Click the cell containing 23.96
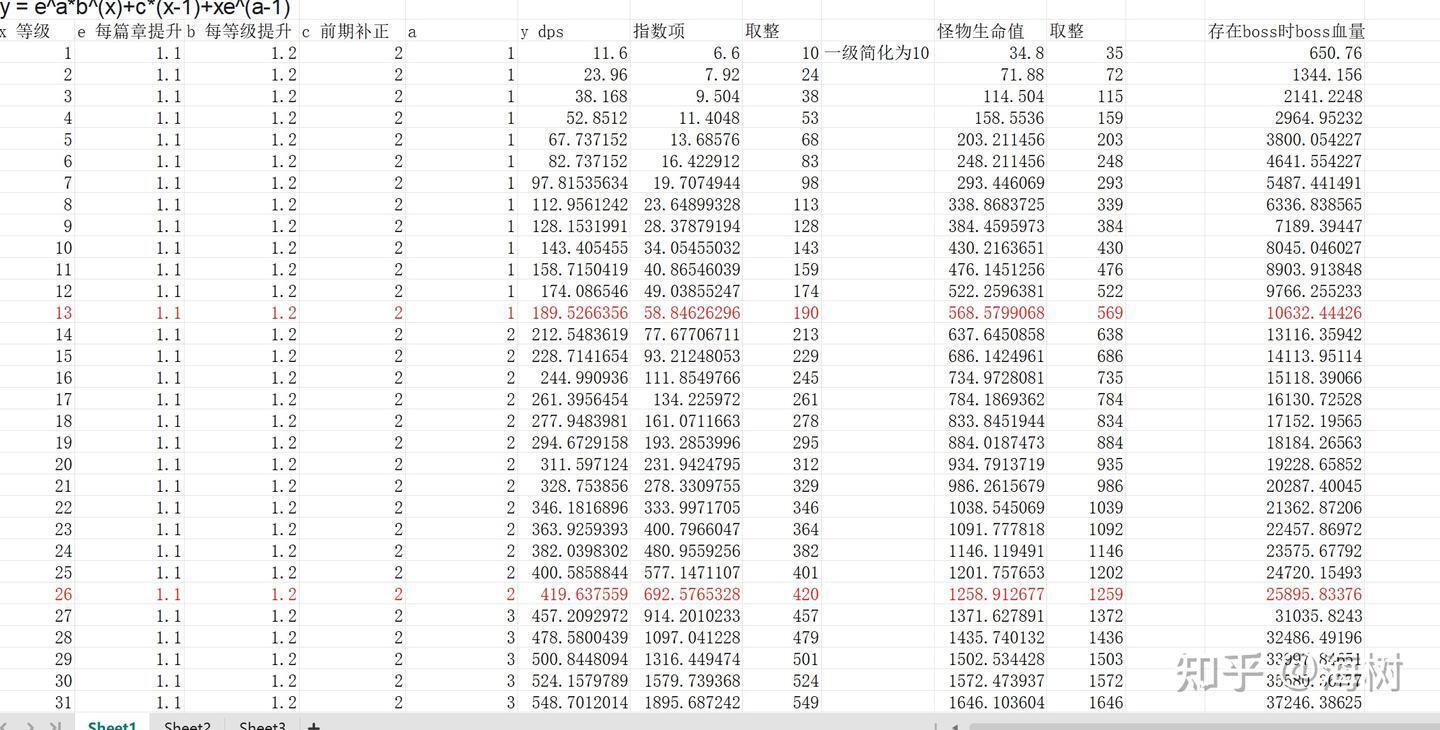Image resolution: width=1440 pixels, height=730 pixels. pos(574,75)
